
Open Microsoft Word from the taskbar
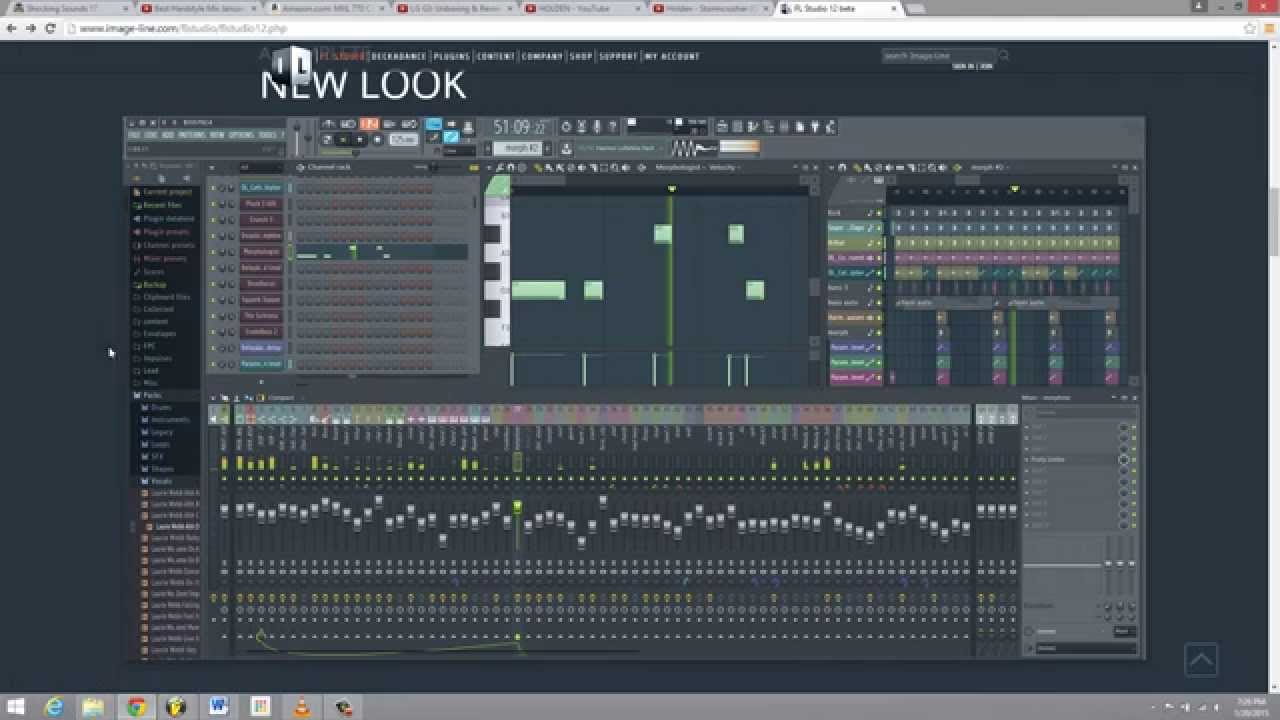[x=218, y=707]
